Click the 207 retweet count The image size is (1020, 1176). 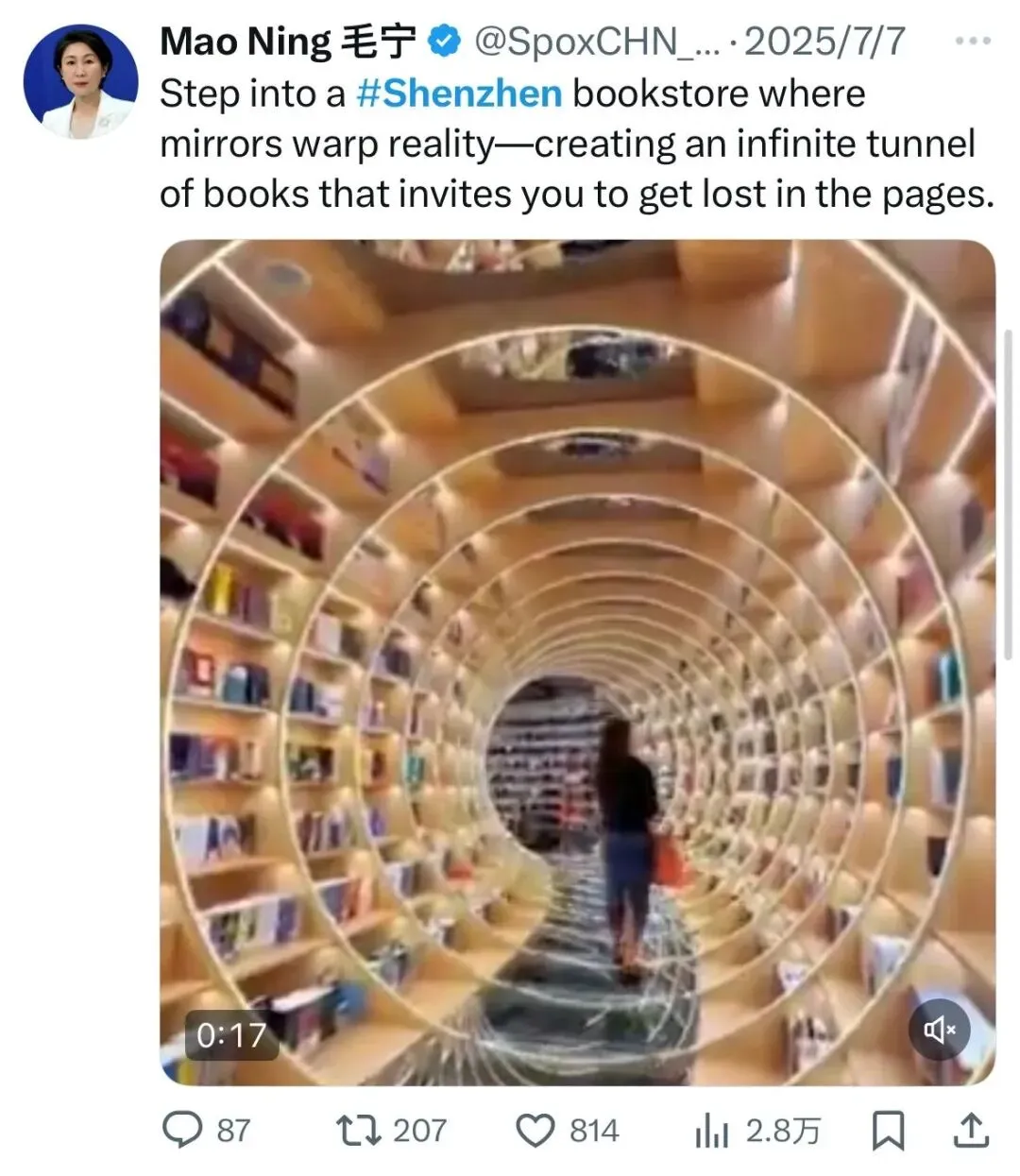(419, 1131)
